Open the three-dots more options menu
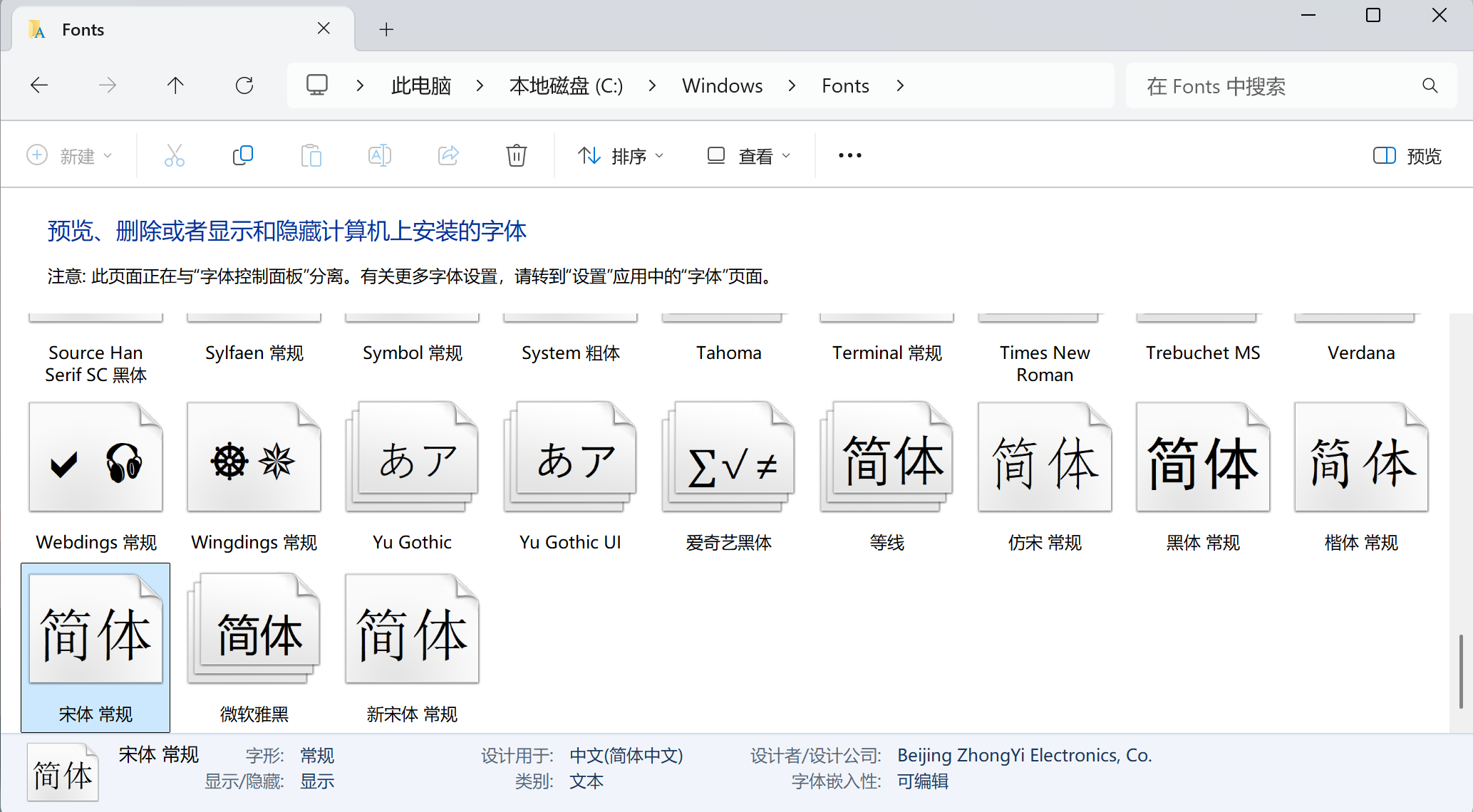The image size is (1473, 812). click(x=850, y=155)
